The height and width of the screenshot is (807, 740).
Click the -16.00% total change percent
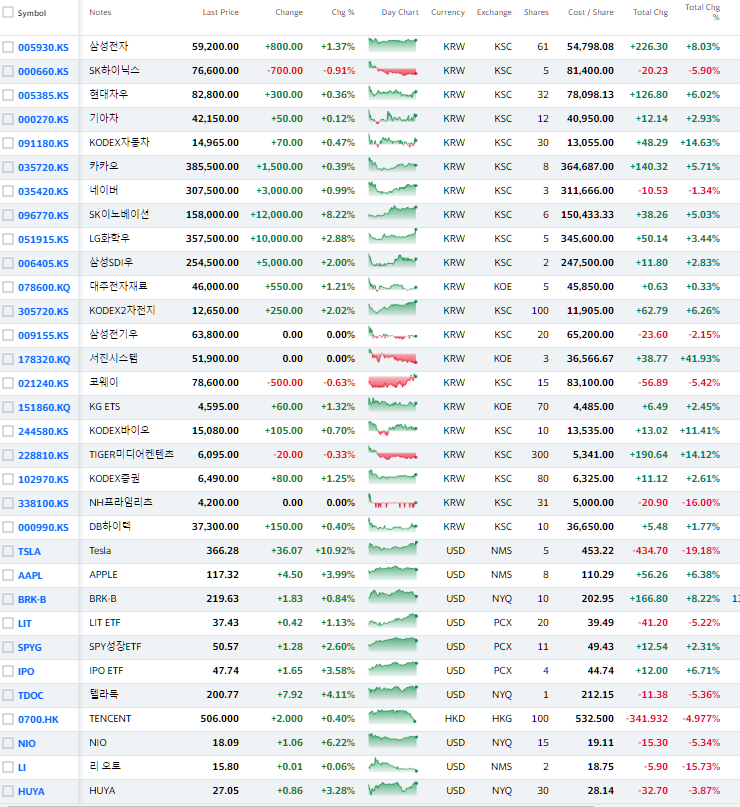click(701, 503)
